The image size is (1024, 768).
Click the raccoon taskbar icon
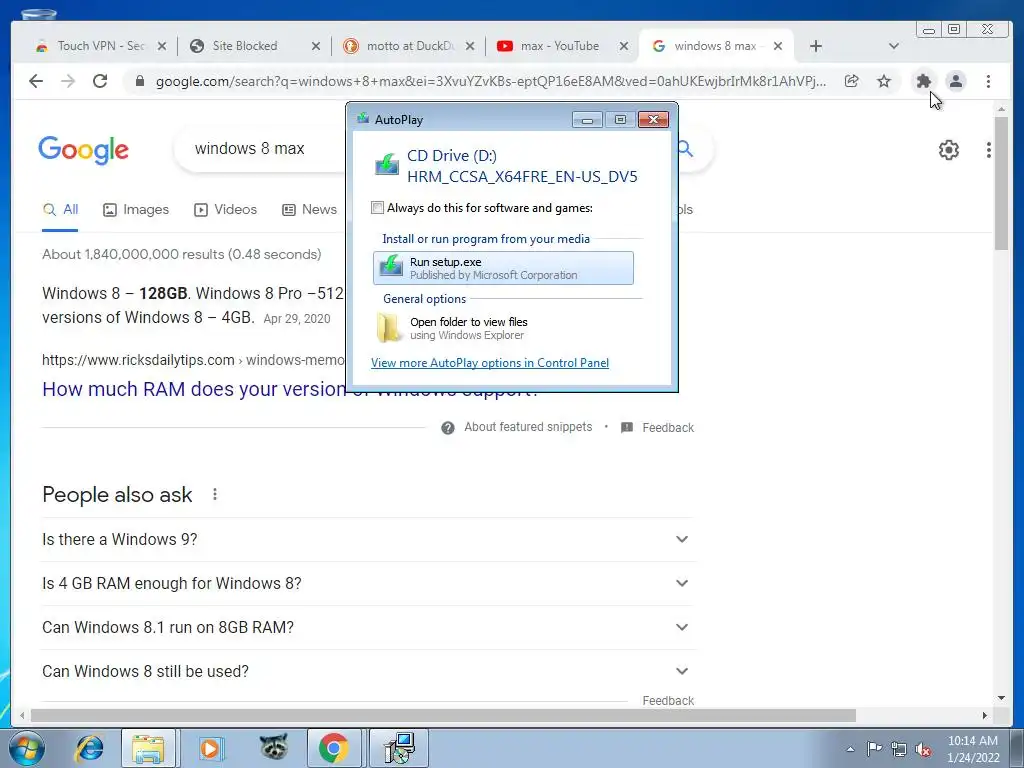point(273,747)
